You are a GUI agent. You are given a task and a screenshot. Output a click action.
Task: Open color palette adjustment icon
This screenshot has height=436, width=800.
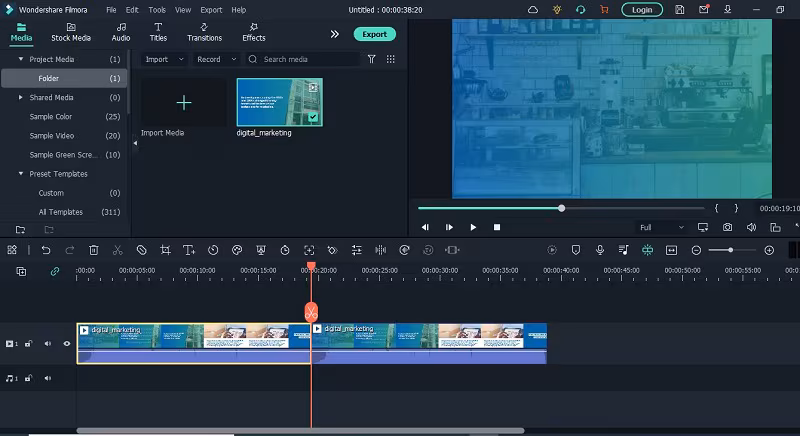[237, 250]
